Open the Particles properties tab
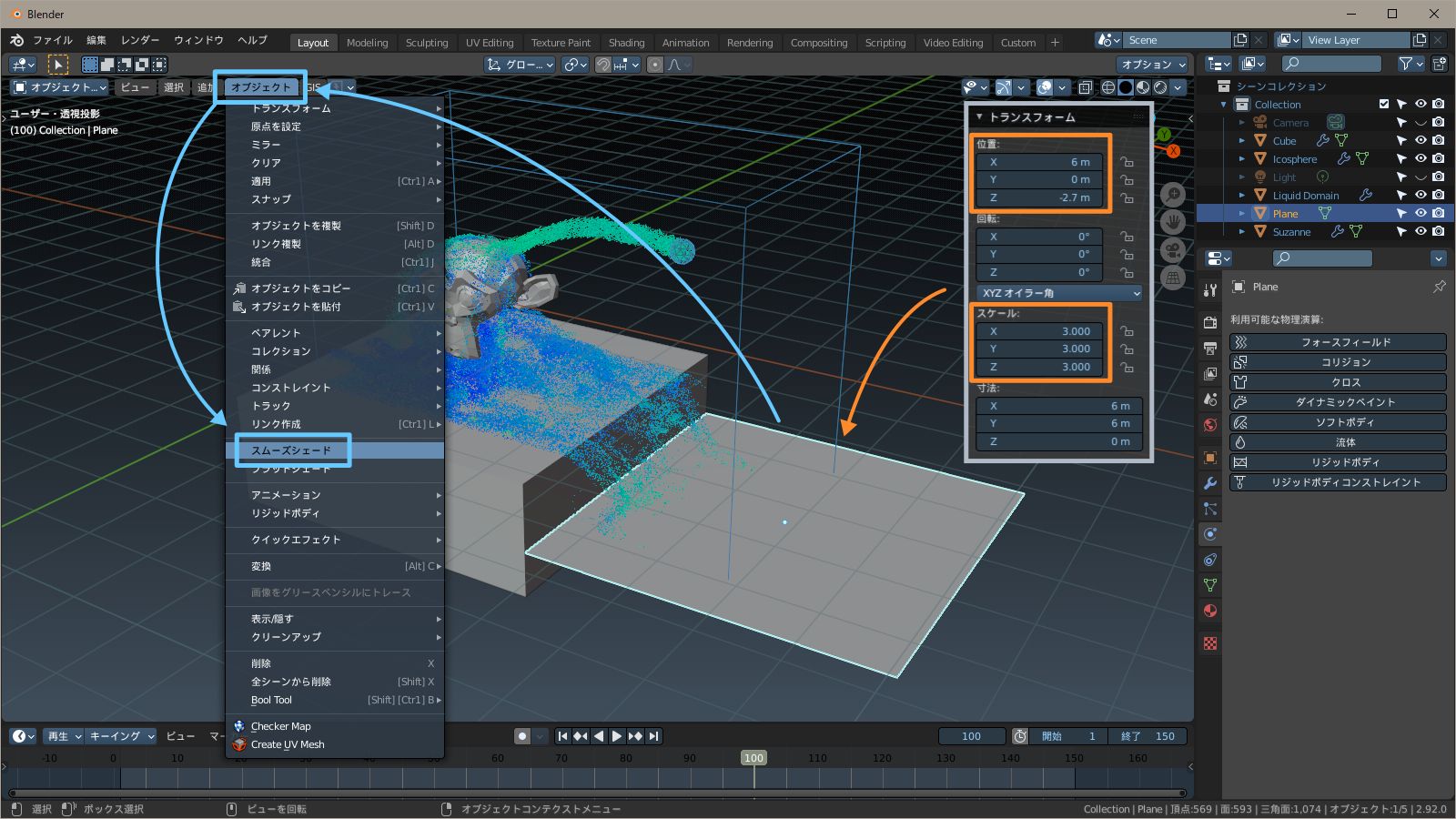 [1210, 509]
